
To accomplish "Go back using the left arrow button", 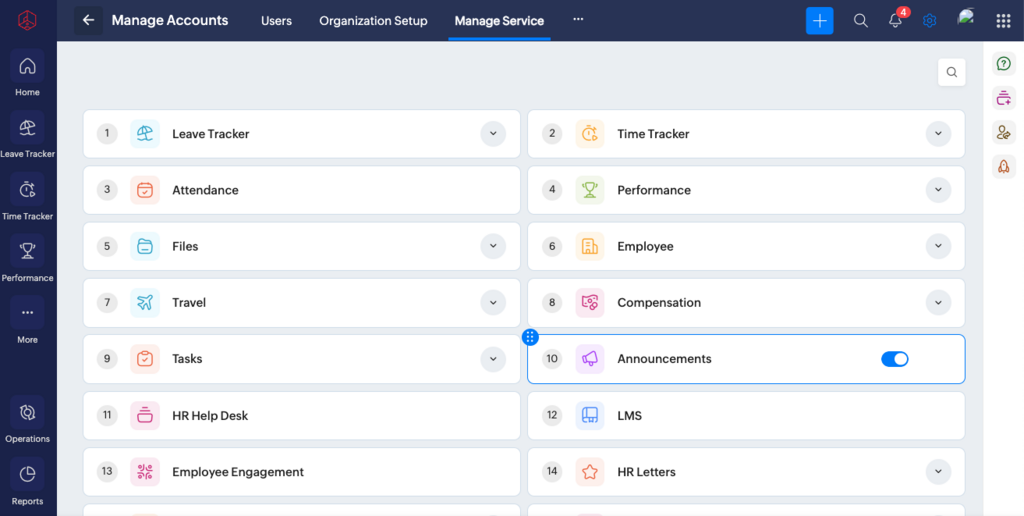I will 88,21.
